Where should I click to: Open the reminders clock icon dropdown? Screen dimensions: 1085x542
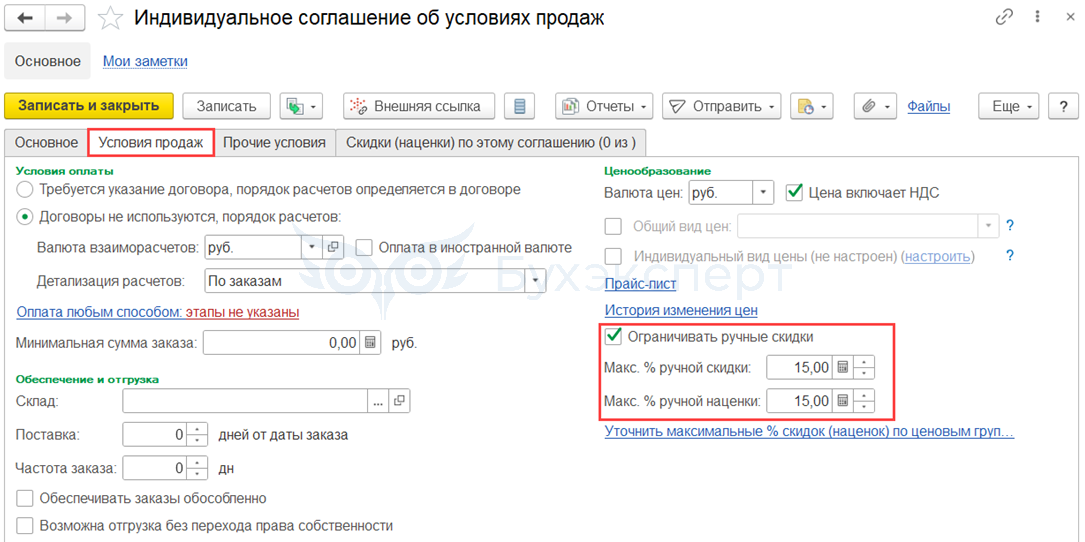click(812, 107)
